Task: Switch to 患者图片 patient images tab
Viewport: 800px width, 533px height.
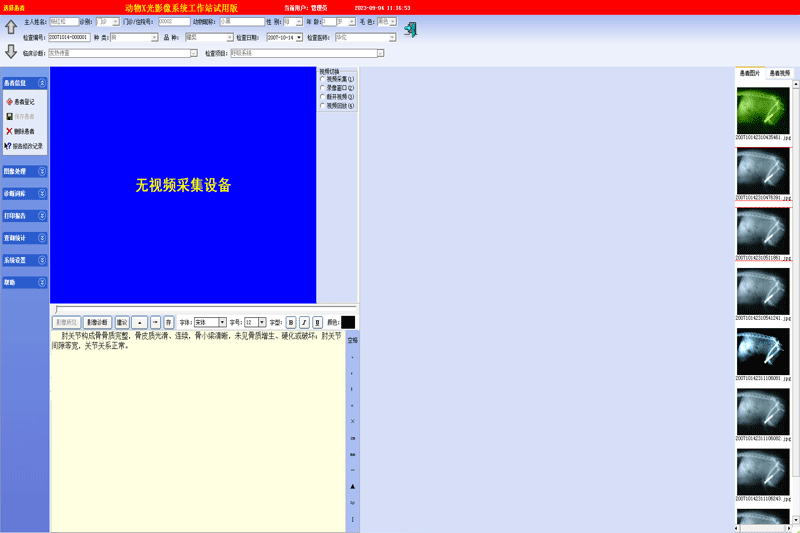Action: point(749,73)
